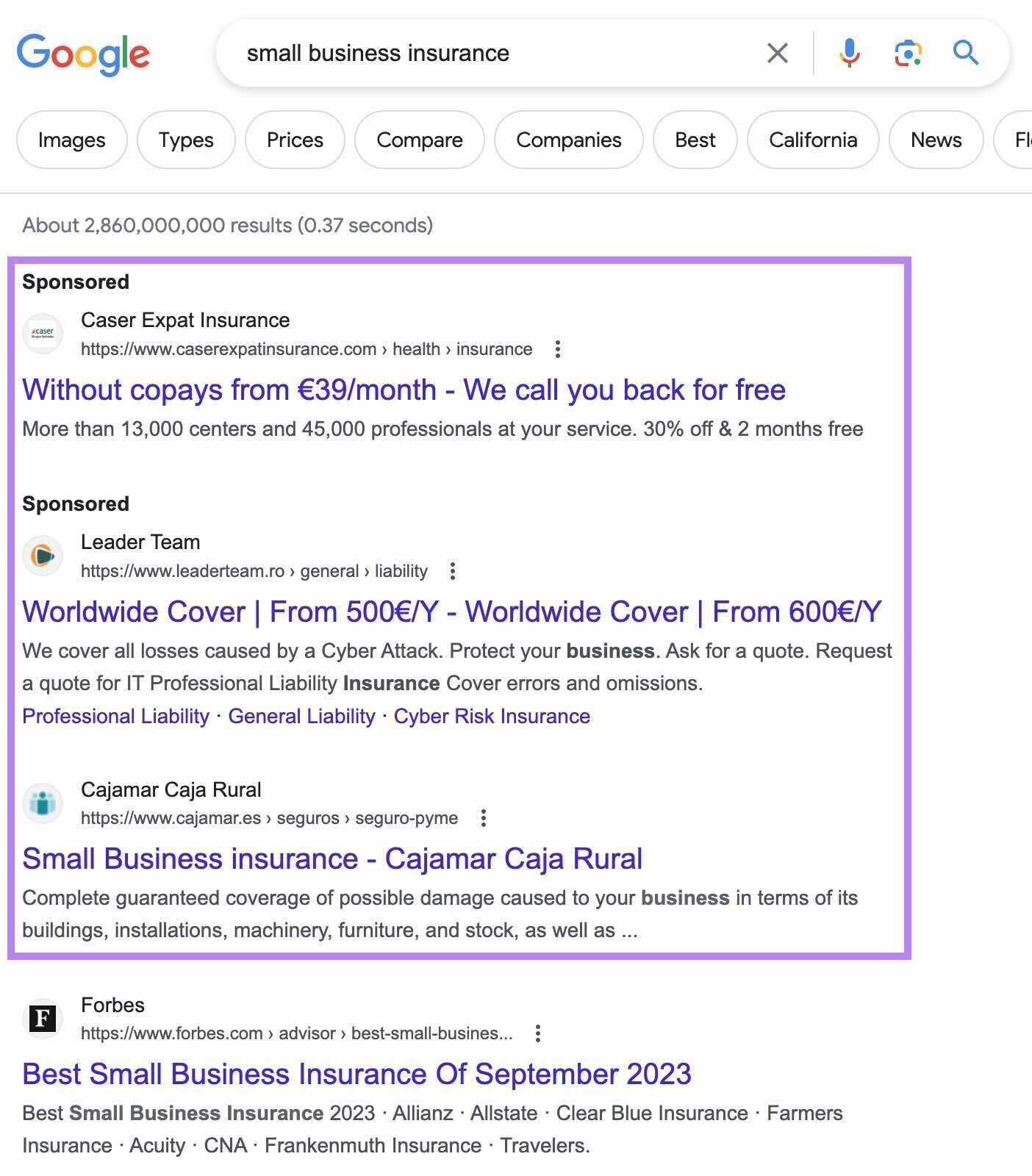Click the Forbes favicon

pyautogui.click(x=43, y=1019)
